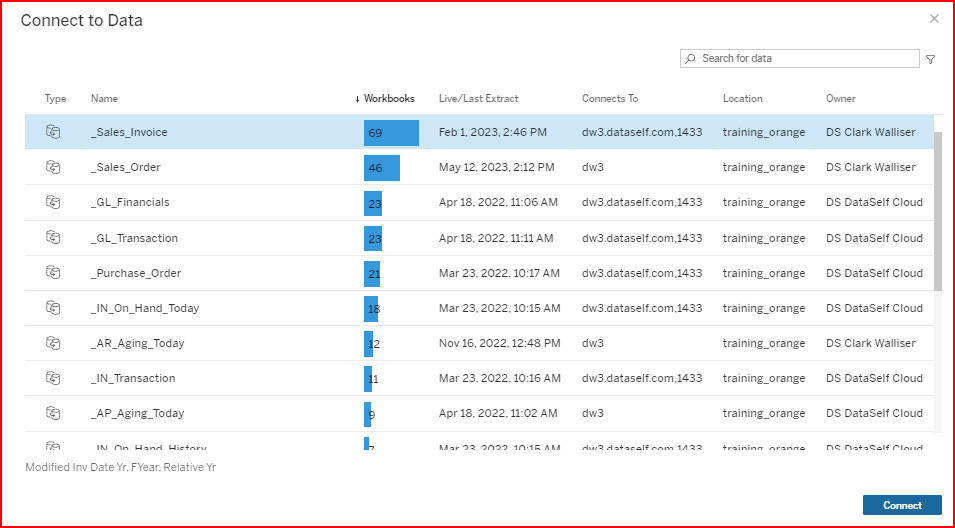This screenshot has width=955, height=528.
Task: Sort list by Name column header
Action: click(104, 99)
